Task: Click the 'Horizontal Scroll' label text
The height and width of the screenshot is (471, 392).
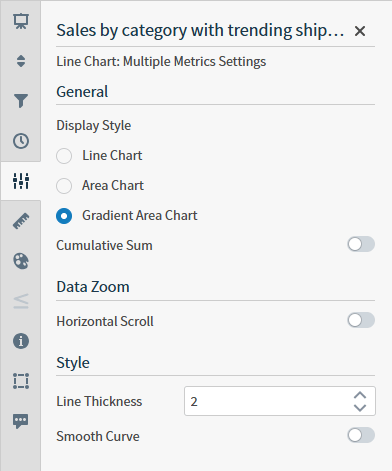Action: (x=105, y=321)
